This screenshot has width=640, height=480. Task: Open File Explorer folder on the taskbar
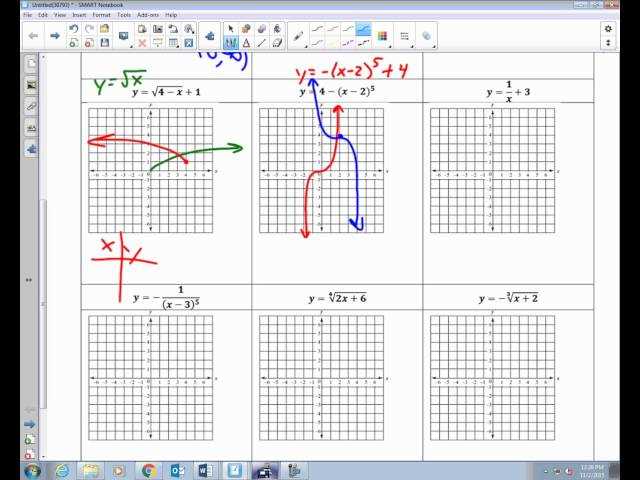(x=91, y=471)
